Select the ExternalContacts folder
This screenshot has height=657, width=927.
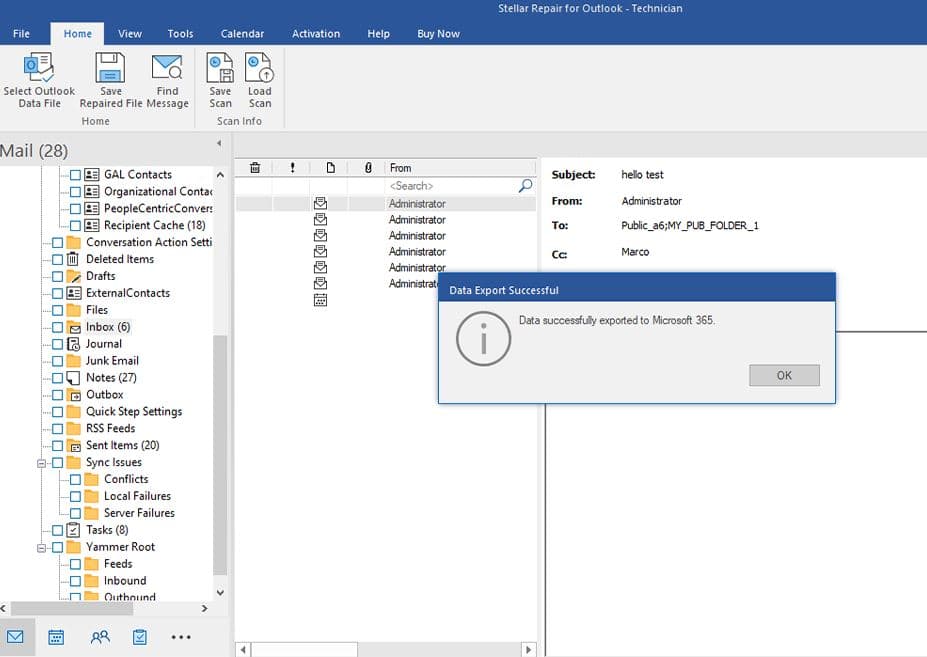pyautogui.click(x=128, y=293)
